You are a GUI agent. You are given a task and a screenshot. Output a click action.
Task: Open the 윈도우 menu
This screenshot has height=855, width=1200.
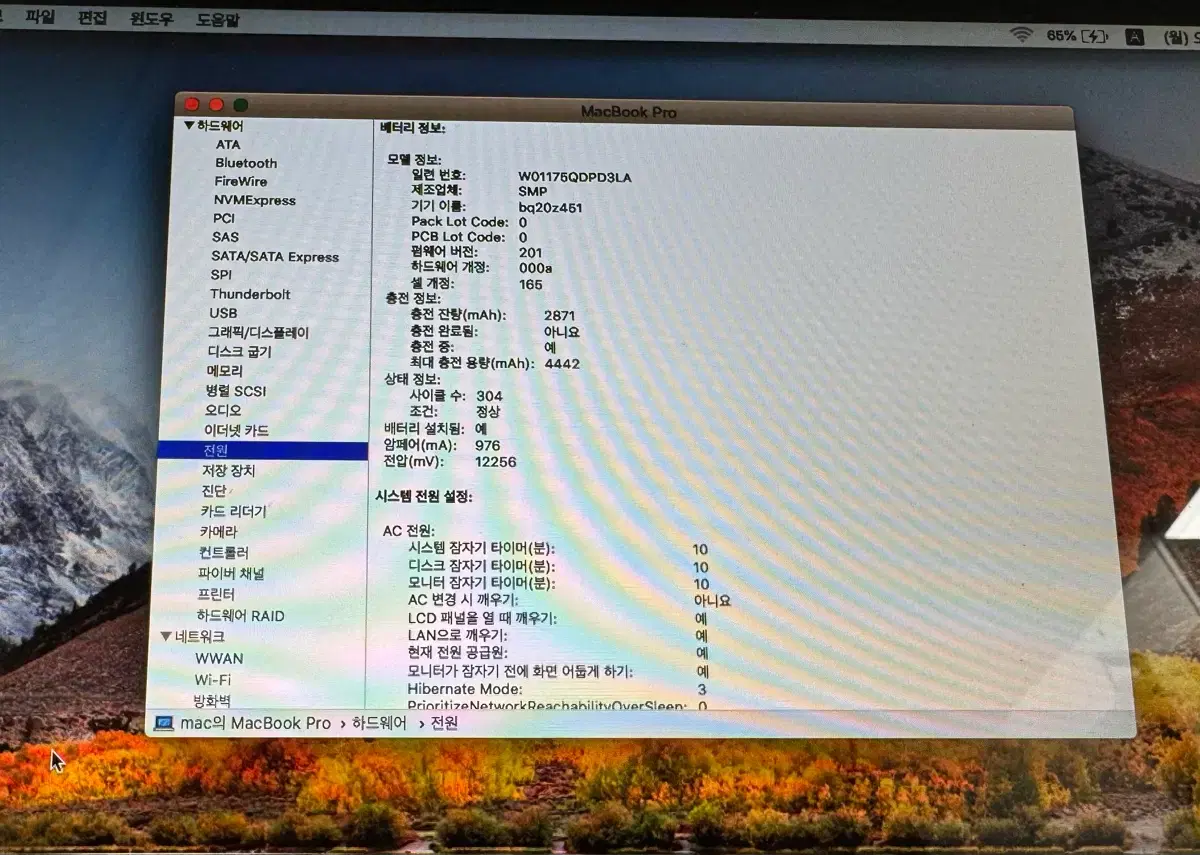(x=152, y=19)
